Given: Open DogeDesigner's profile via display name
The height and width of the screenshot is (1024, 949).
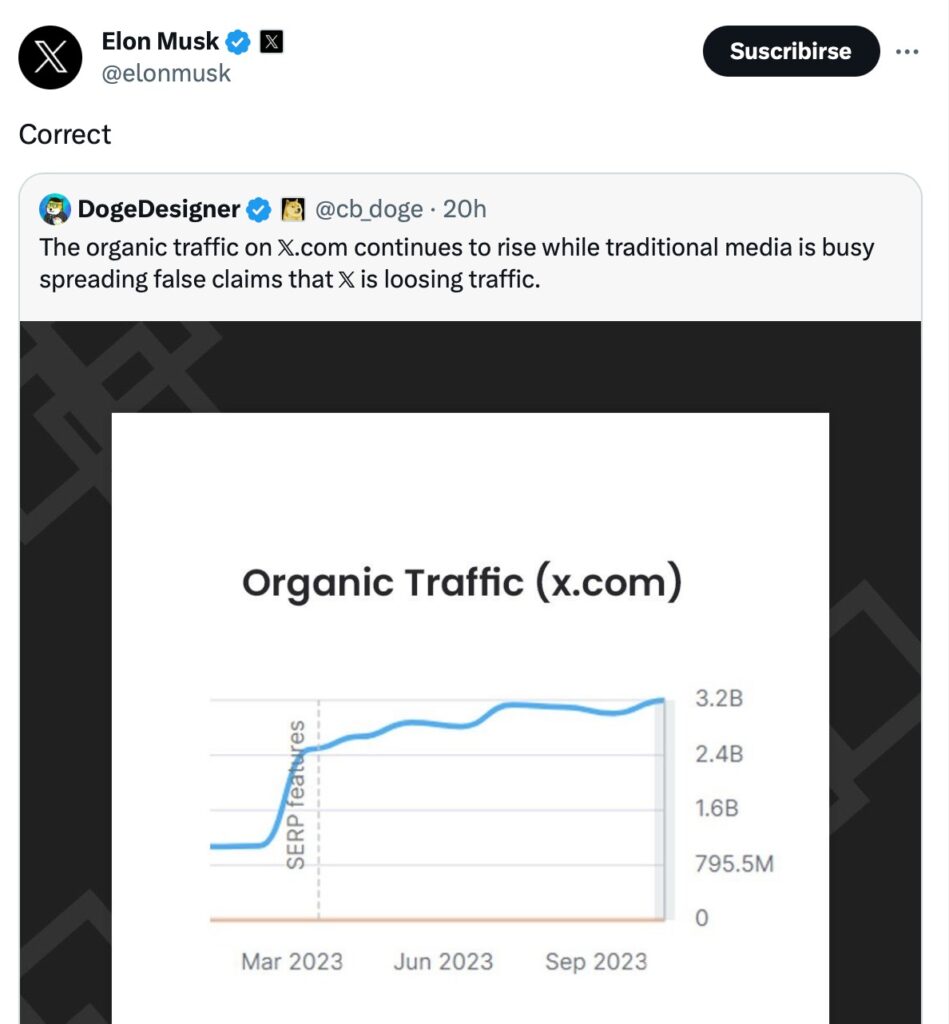Looking at the screenshot, I should pyautogui.click(x=158, y=209).
